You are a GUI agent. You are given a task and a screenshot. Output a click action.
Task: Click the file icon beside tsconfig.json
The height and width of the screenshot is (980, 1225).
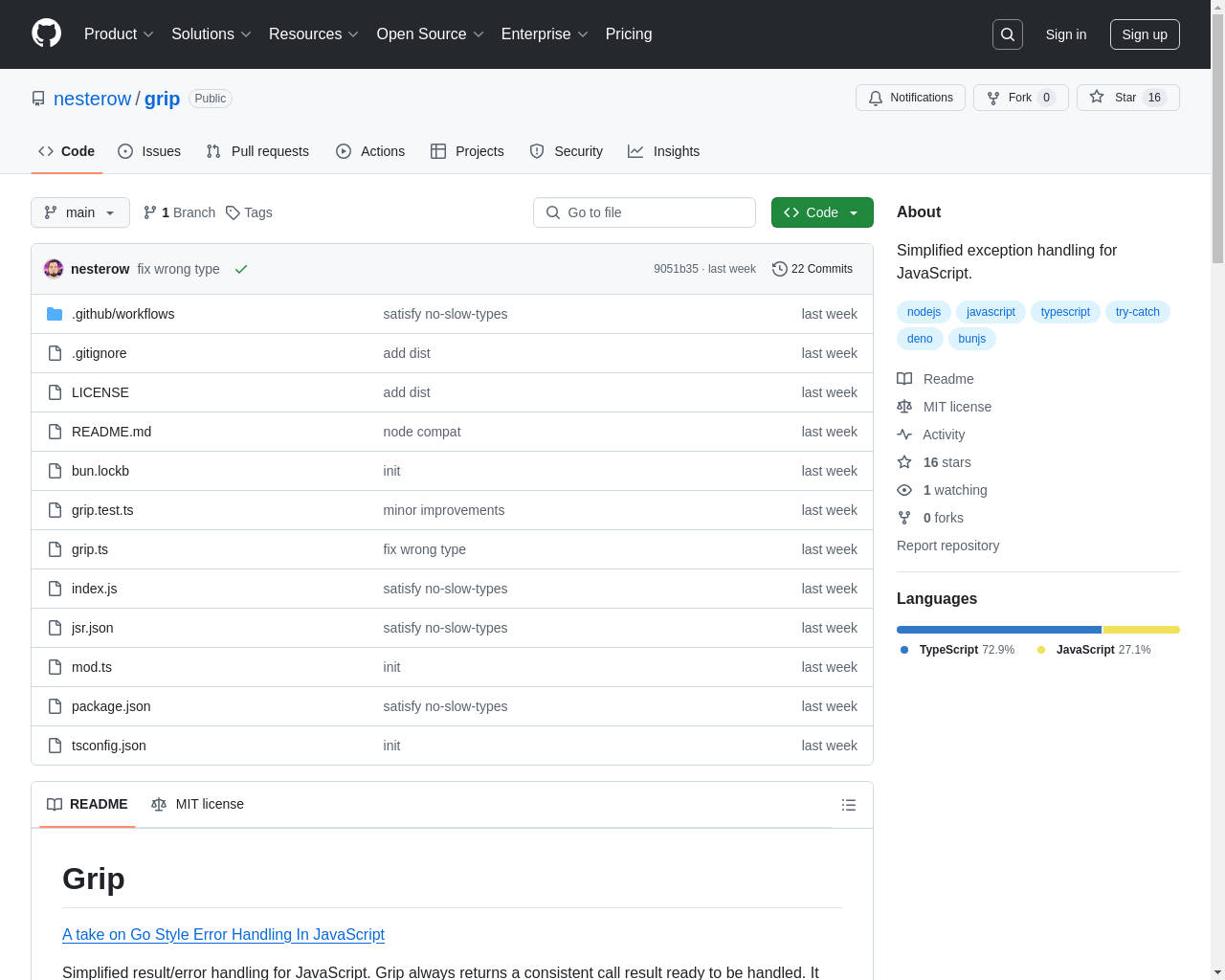click(x=55, y=746)
